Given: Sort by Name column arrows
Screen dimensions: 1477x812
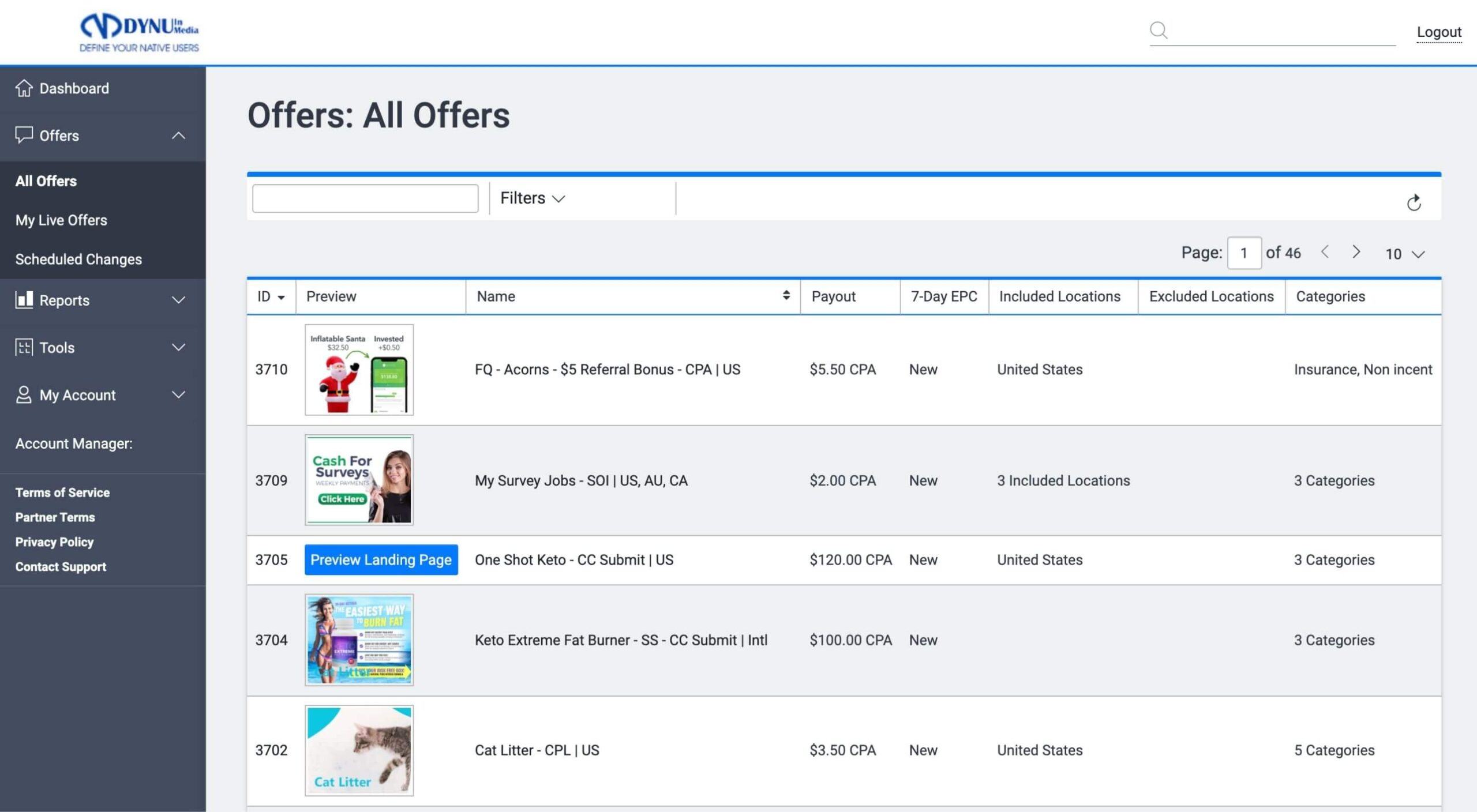Looking at the screenshot, I should pyautogui.click(x=786, y=295).
